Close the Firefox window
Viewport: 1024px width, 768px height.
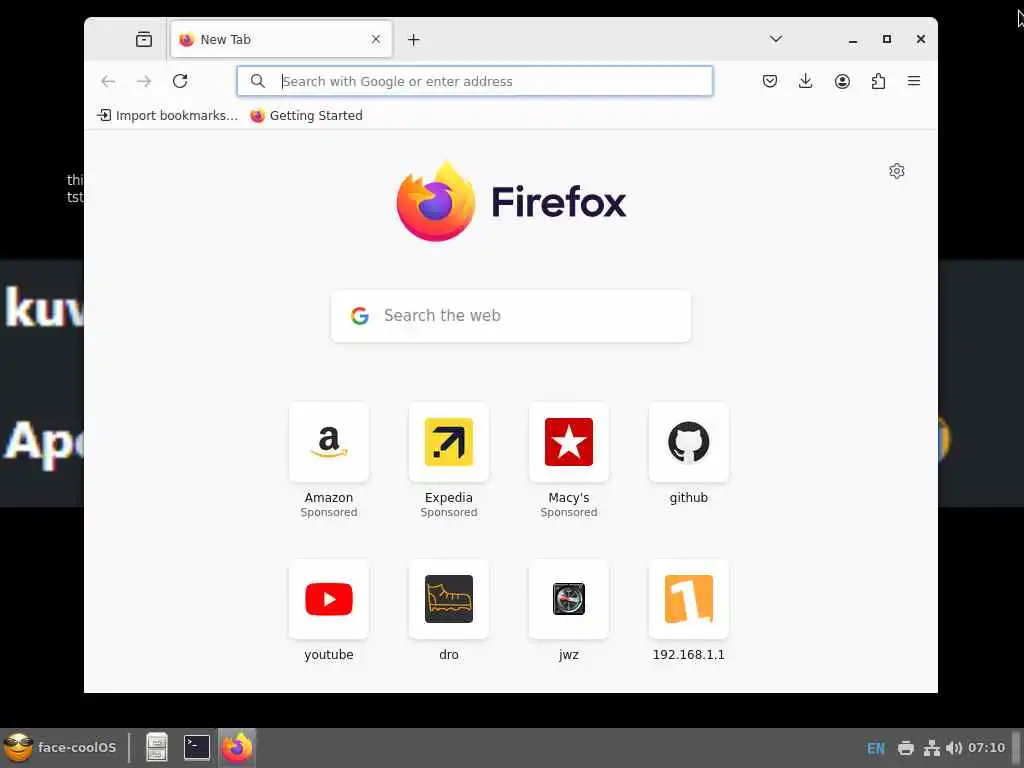[921, 39]
